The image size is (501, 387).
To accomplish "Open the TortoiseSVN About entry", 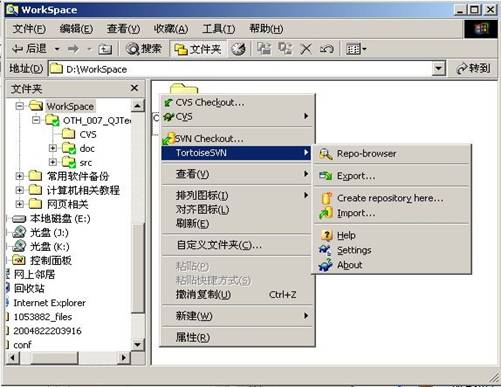I will pyautogui.click(x=392, y=265).
